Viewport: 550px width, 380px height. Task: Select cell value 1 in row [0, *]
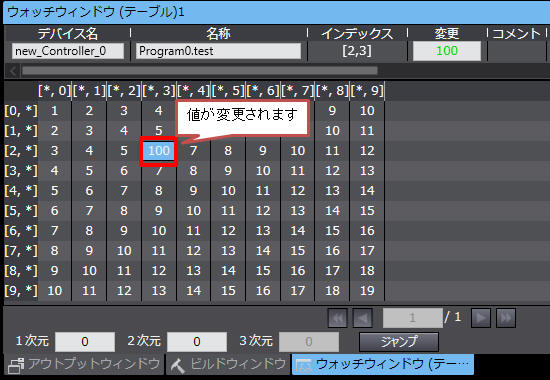click(x=54, y=111)
